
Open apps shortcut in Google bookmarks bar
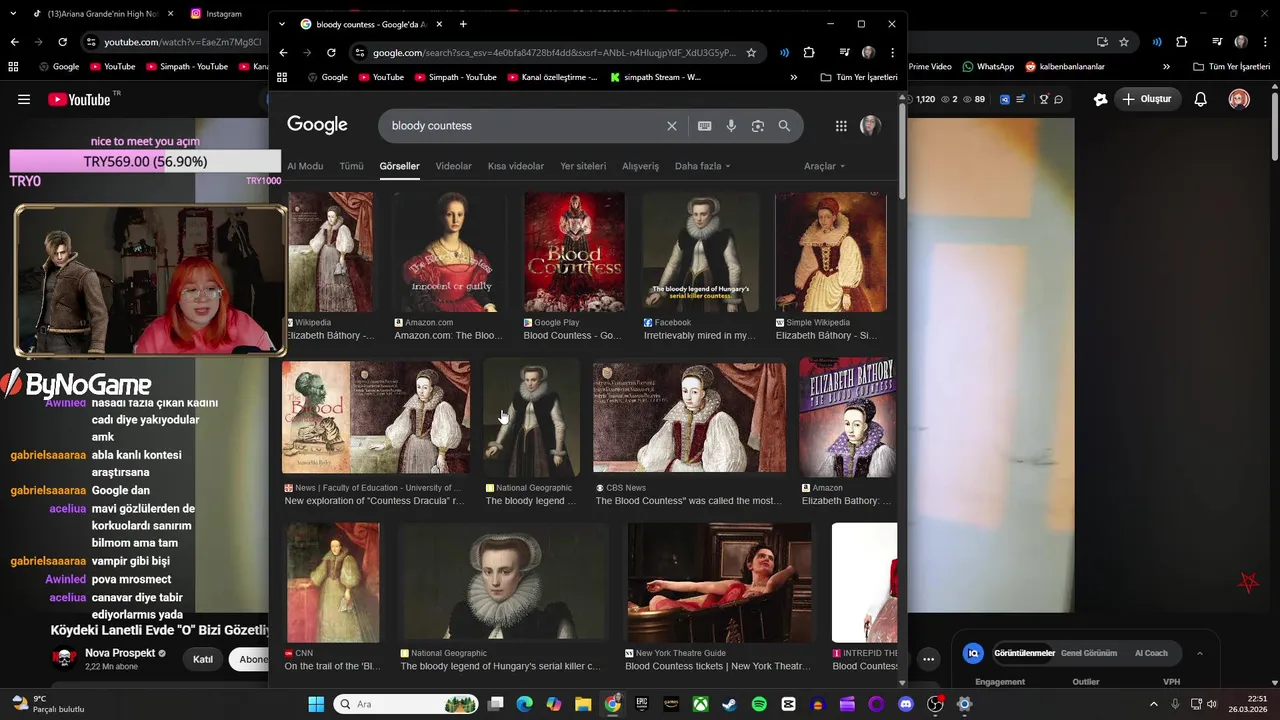click(282, 77)
